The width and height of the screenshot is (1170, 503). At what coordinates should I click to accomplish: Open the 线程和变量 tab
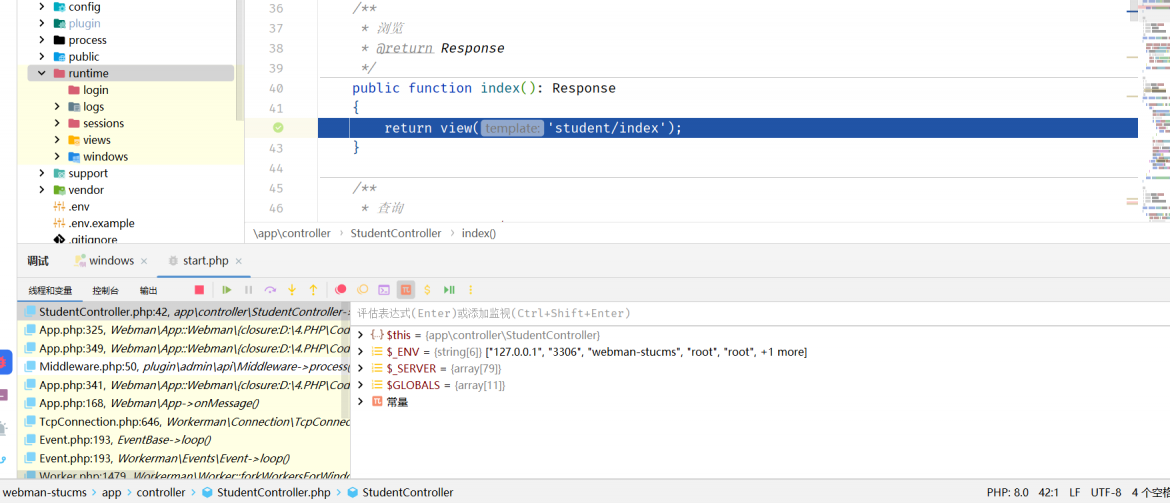[x=51, y=290]
